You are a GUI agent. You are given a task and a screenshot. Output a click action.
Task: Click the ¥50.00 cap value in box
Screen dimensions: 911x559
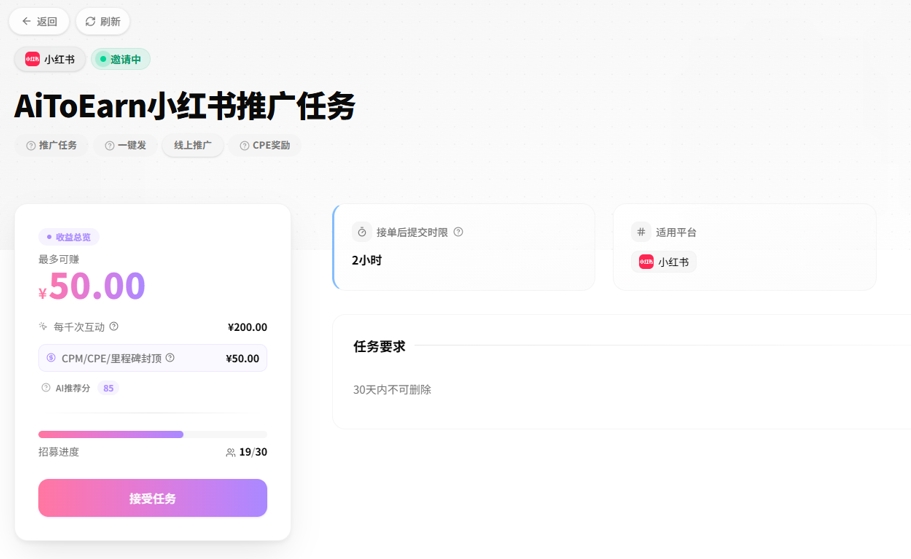(x=242, y=359)
